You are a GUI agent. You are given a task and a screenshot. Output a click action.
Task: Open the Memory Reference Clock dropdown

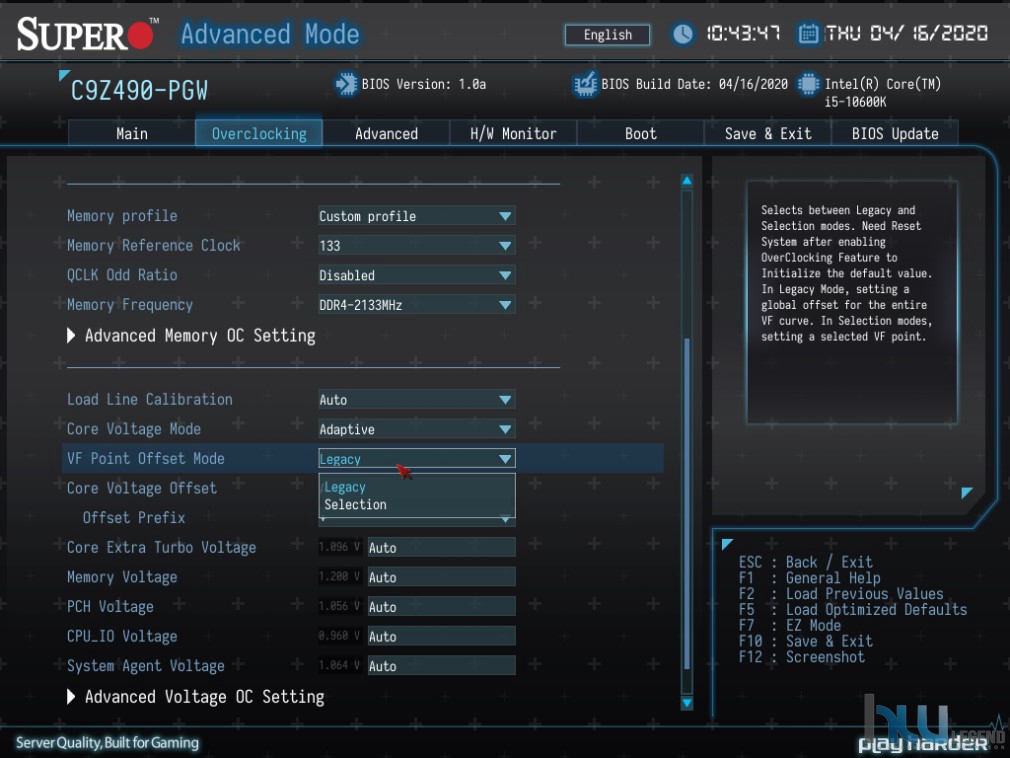coord(416,245)
